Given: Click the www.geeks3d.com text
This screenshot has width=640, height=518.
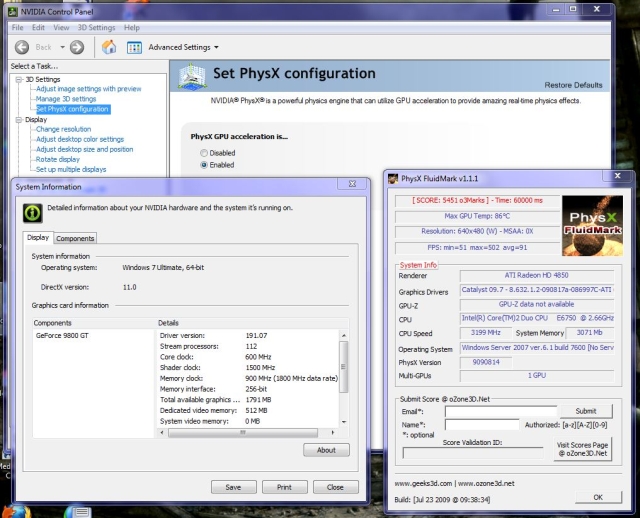Looking at the screenshot, I should coord(423,484).
